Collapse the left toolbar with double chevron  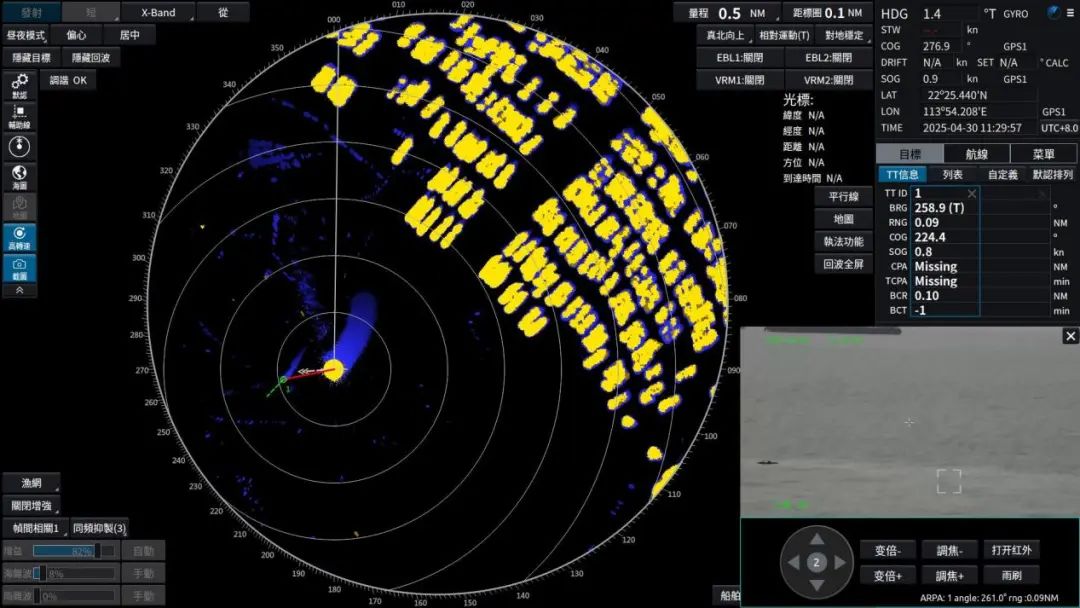(x=19, y=291)
